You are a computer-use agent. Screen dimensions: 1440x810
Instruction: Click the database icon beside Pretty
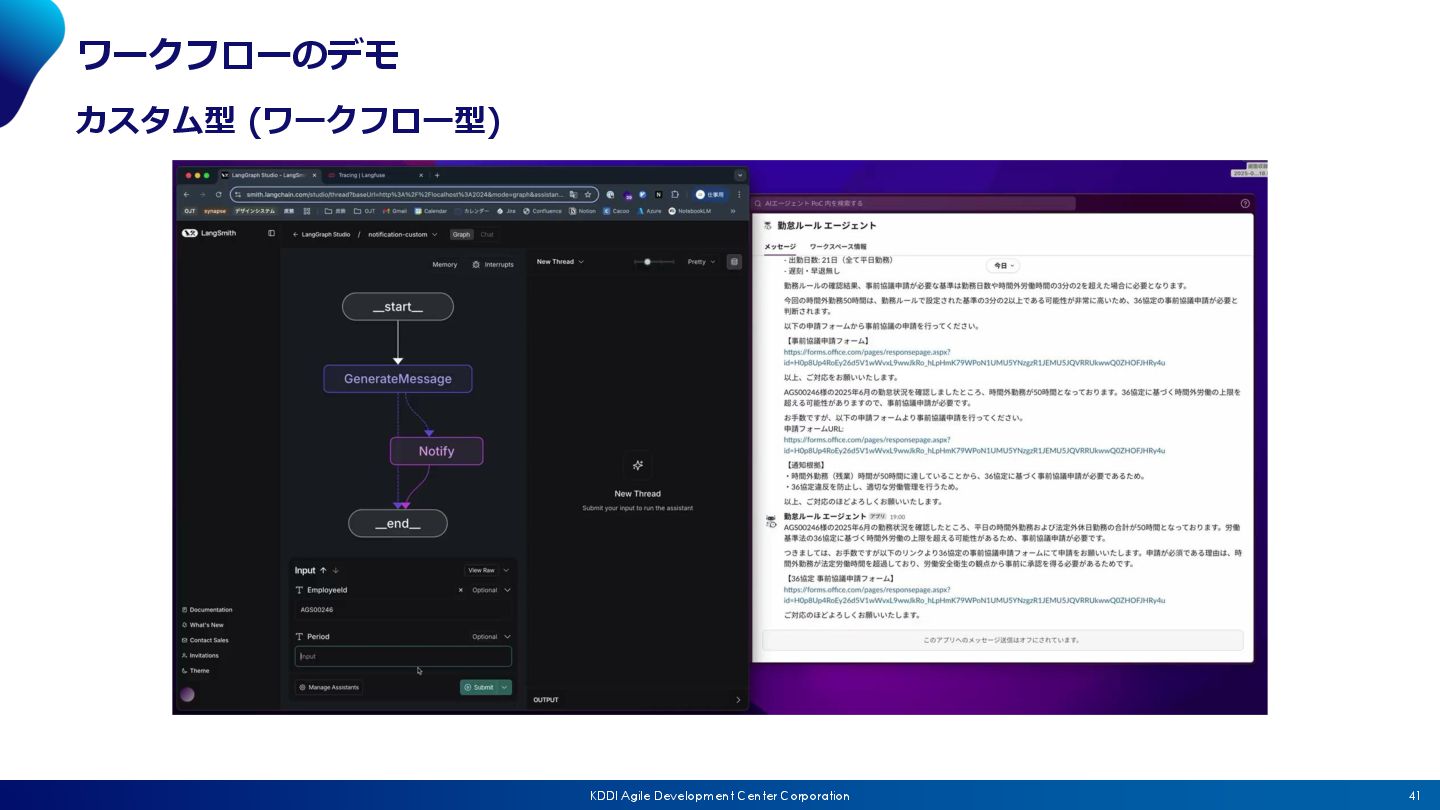735,262
